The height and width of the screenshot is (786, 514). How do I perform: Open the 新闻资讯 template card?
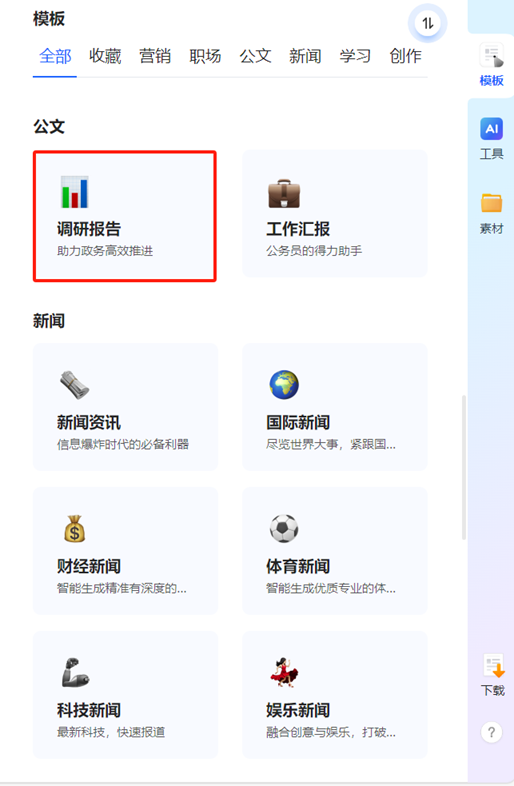[125, 407]
